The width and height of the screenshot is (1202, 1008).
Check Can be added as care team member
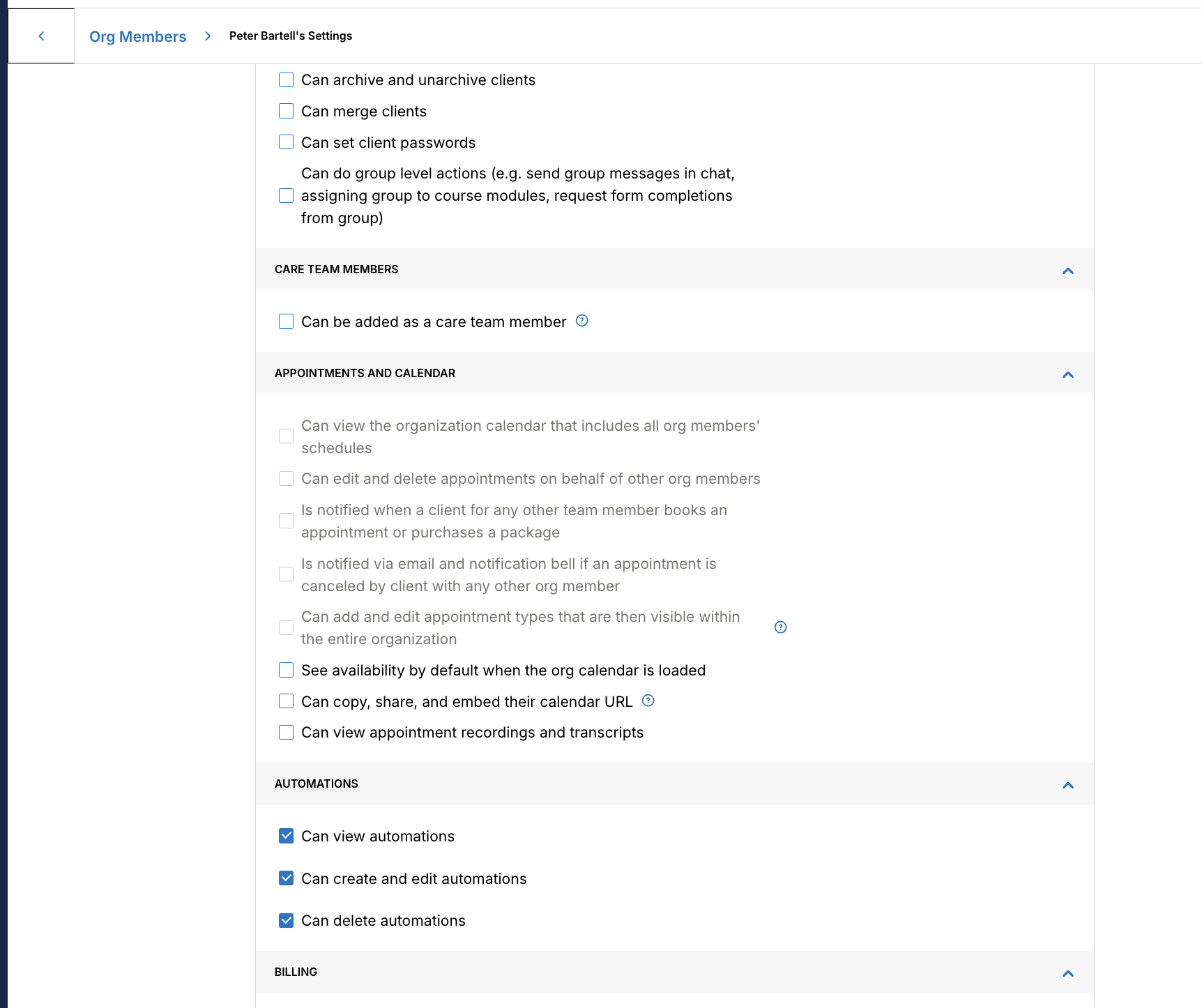point(286,321)
